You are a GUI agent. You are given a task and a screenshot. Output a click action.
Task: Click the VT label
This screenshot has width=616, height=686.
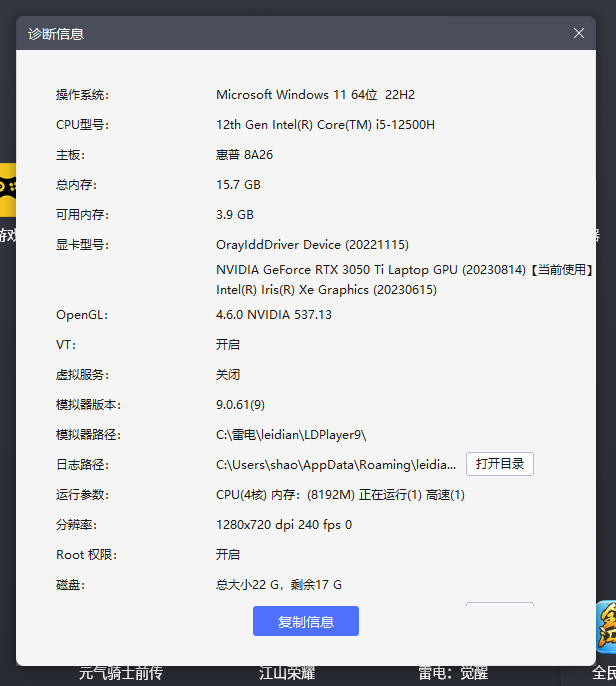pos(66,345)
